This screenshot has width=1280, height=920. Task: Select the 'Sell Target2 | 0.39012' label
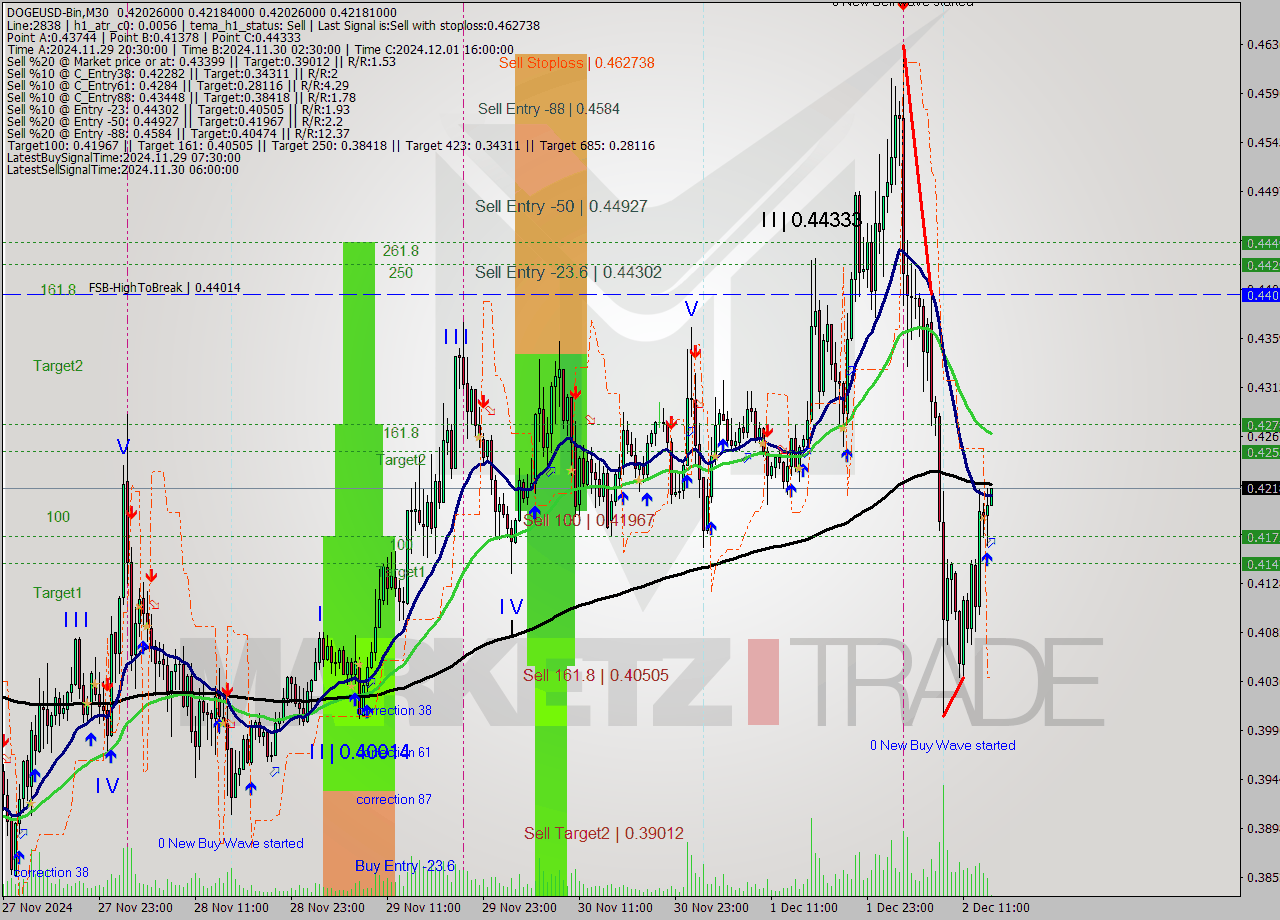point(603,832)
